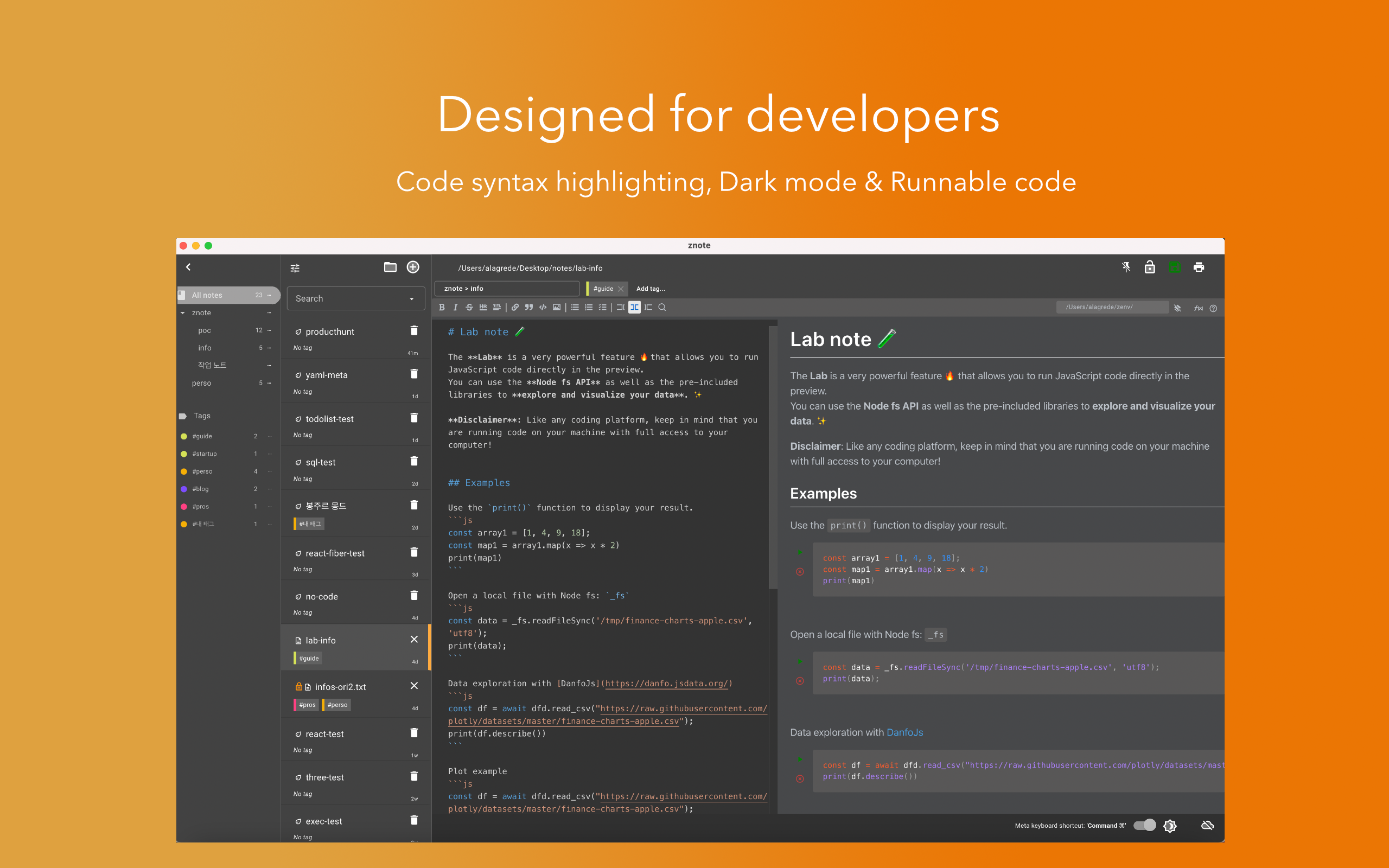Delete the sql-test note
Image resolution: width=1389 pixels, height=868 pixels.
tap(414, 461)
